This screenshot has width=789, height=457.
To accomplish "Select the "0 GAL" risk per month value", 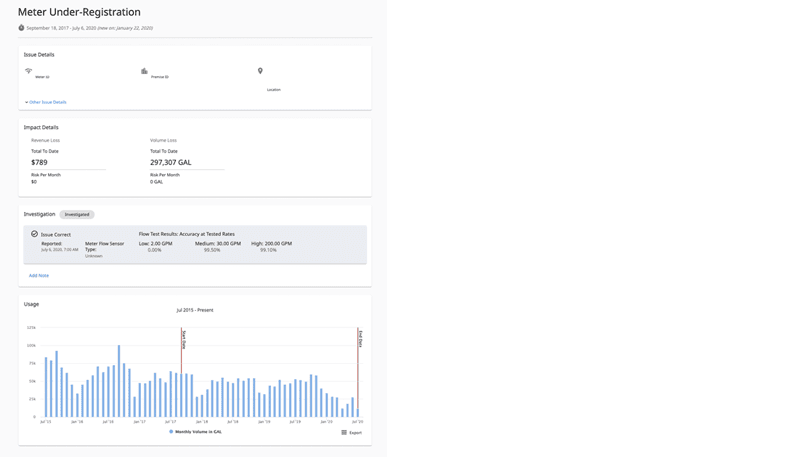I will click(x=156, y=182).
